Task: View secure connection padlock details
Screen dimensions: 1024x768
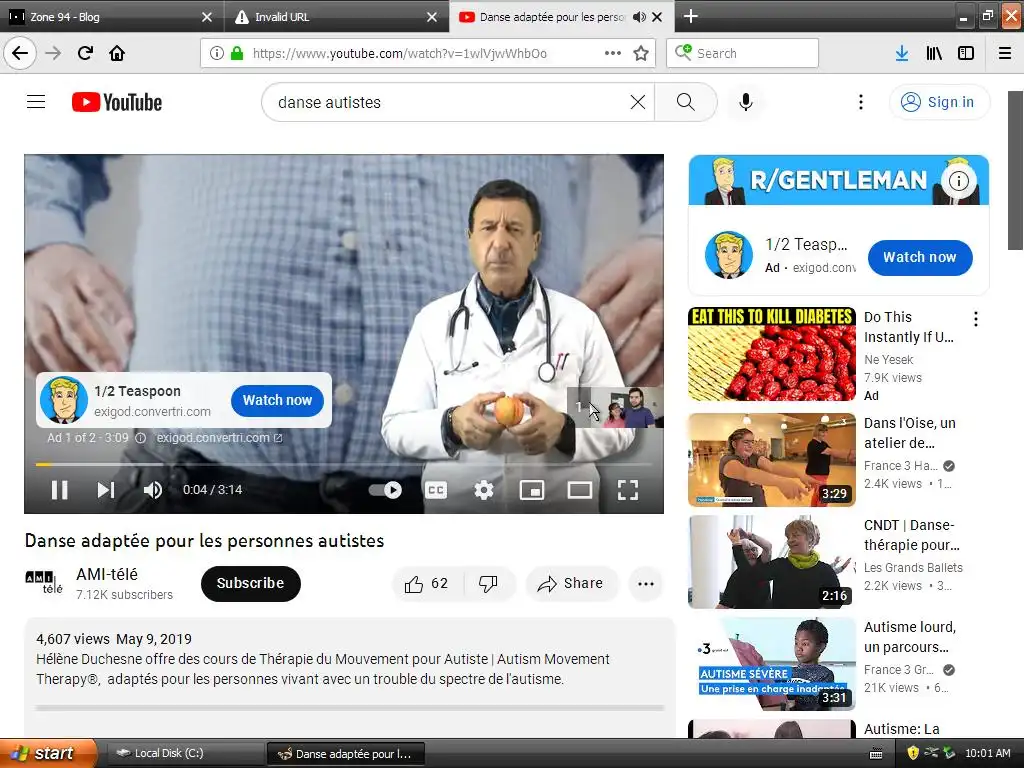Action: tap(236, 53)
